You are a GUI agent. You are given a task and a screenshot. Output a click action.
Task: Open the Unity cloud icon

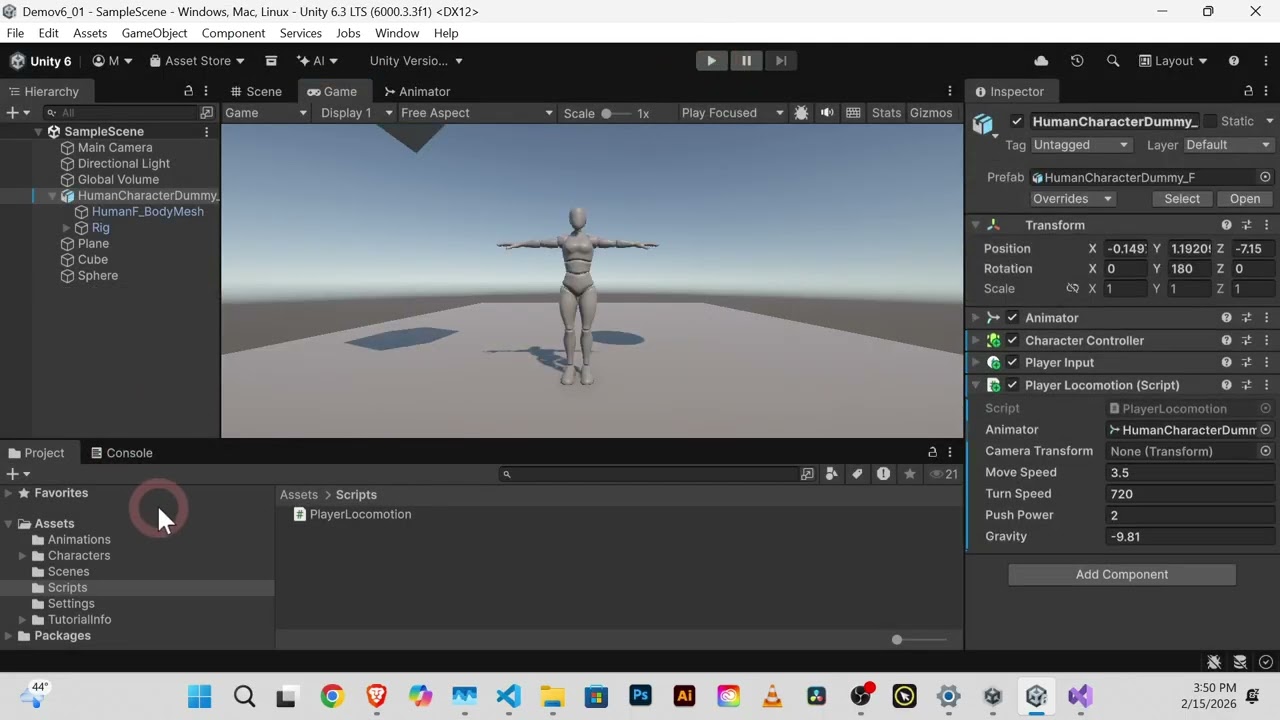point(1041,61)
